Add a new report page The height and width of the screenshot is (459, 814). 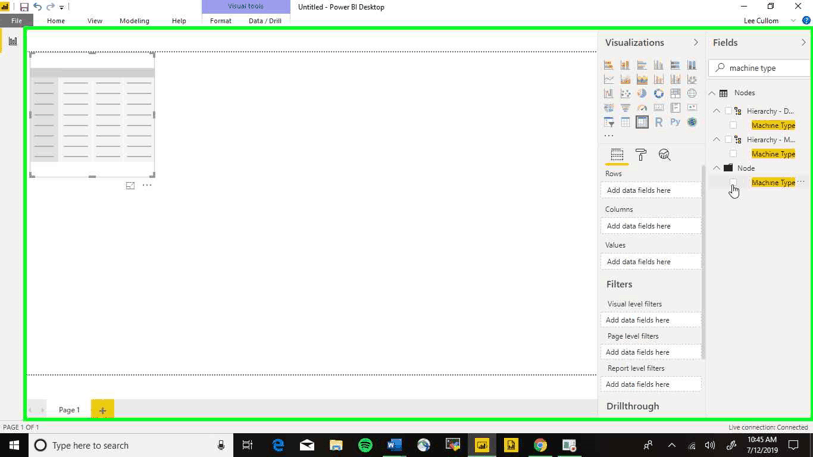(x=102, y=410)
